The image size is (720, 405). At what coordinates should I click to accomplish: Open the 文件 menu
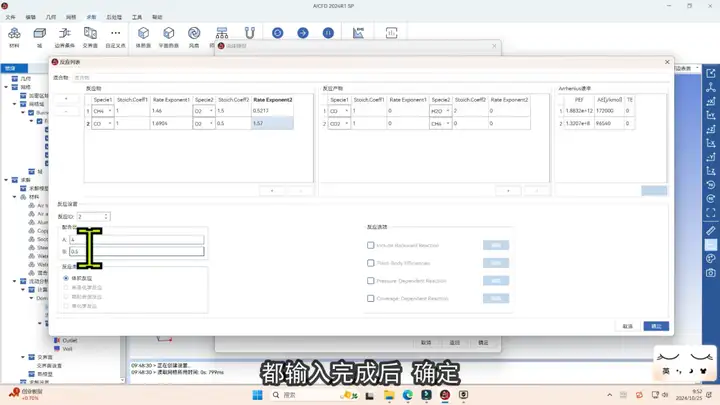(x=10, y=17)
